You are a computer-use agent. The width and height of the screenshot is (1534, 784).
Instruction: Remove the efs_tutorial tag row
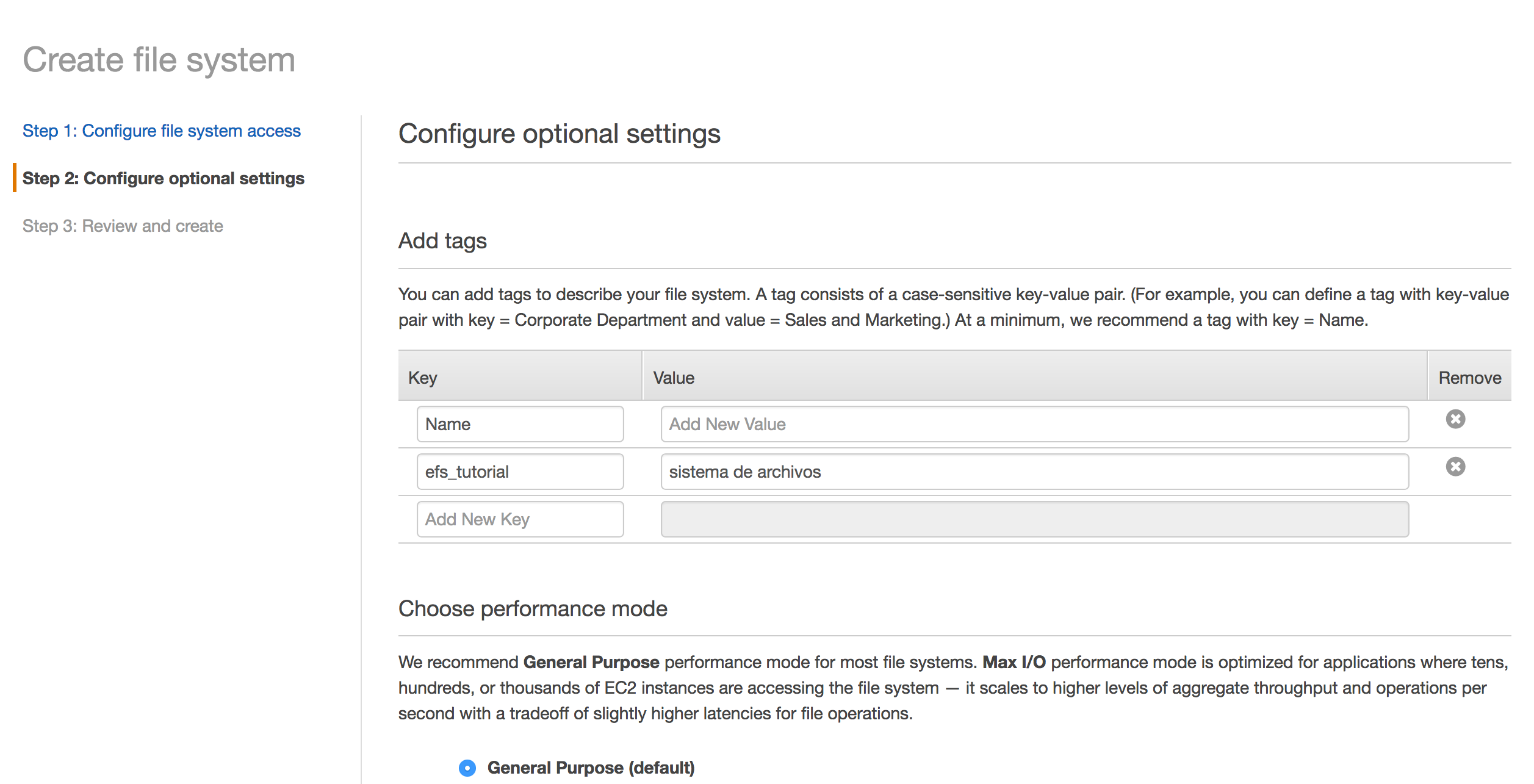pos(1455,467)
